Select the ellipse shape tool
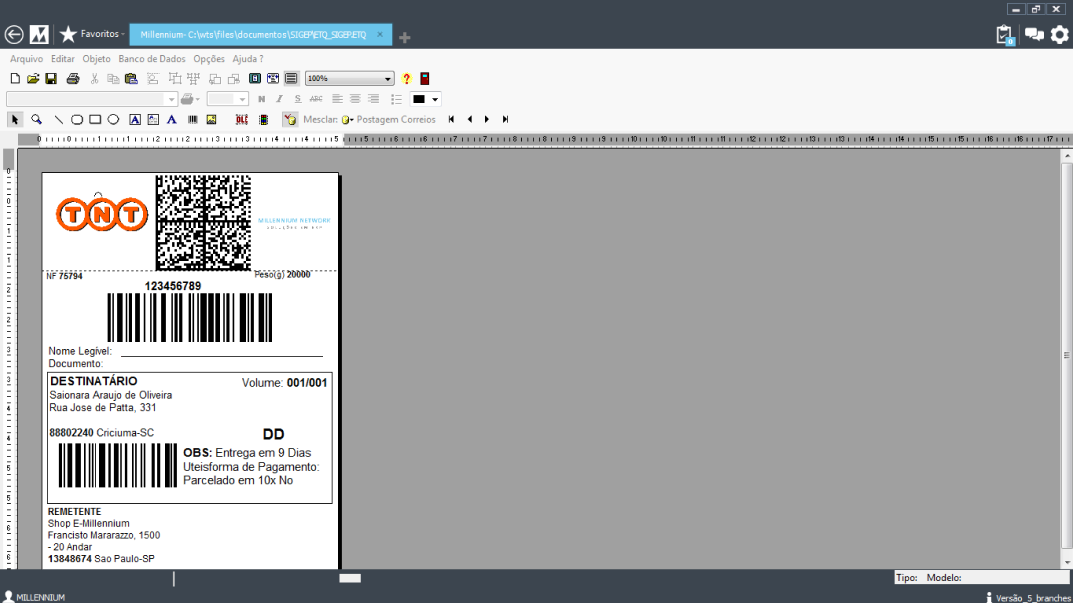The width and height of the screenshot is (1073, 603). point(114,119)
